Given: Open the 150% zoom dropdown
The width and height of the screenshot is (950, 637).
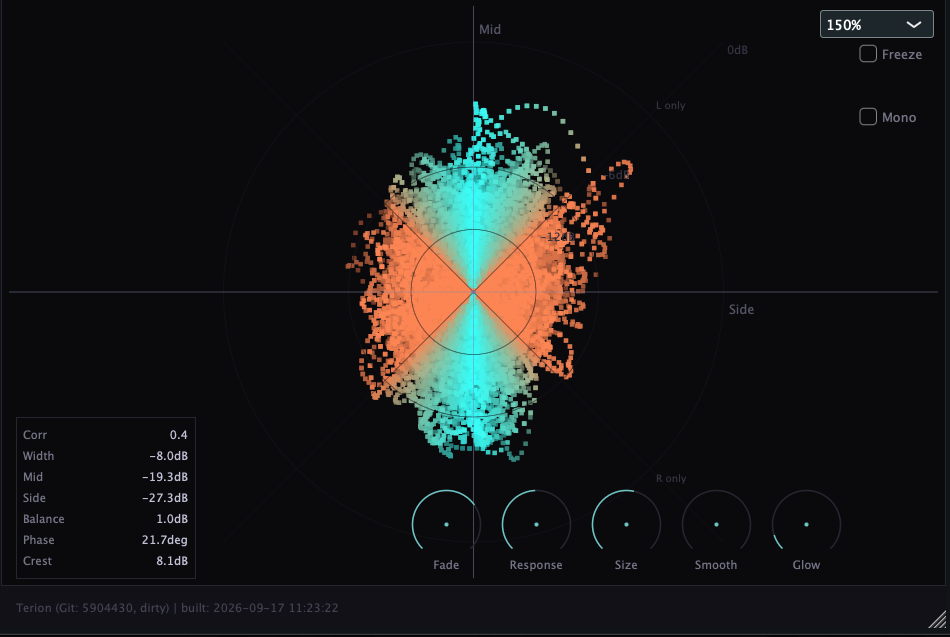Looking at the screenshot, I should coord(876,24).
